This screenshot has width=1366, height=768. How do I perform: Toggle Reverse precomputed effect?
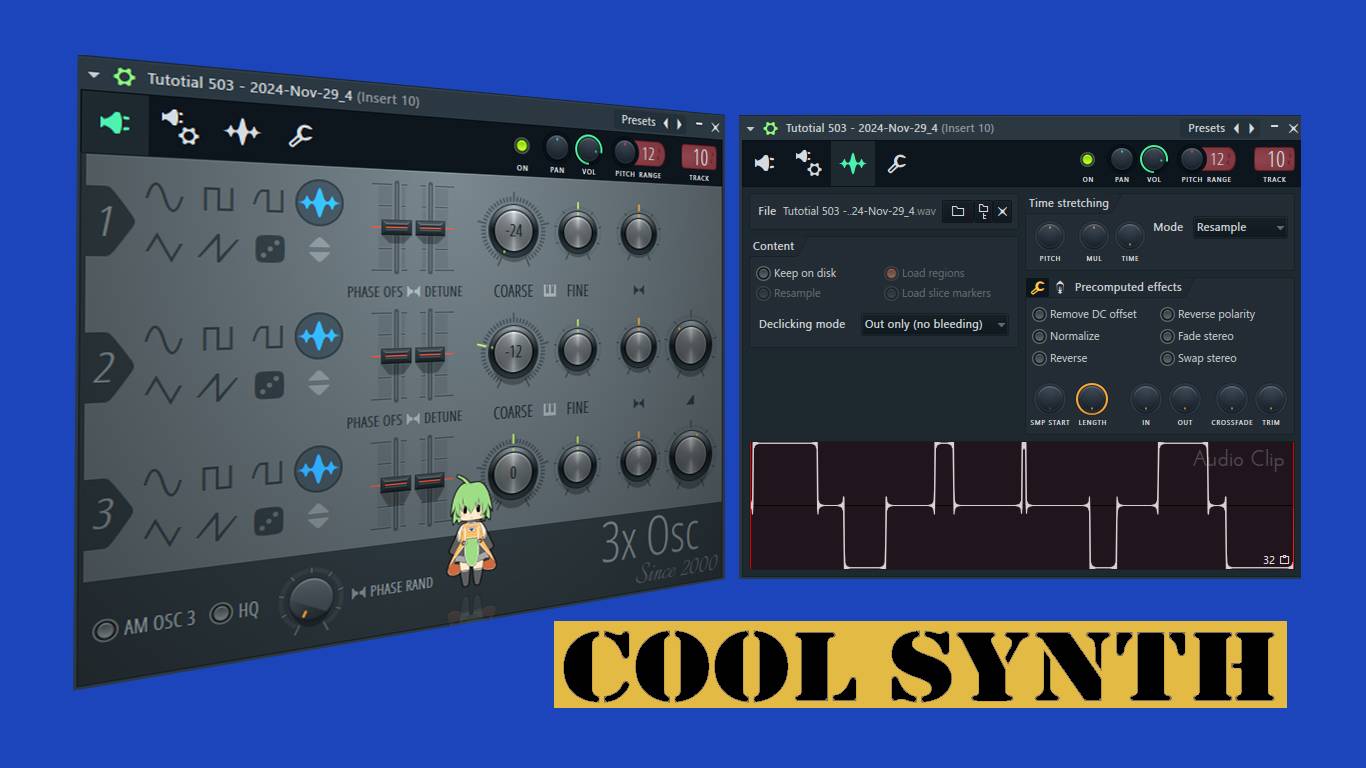[1060, 358]
